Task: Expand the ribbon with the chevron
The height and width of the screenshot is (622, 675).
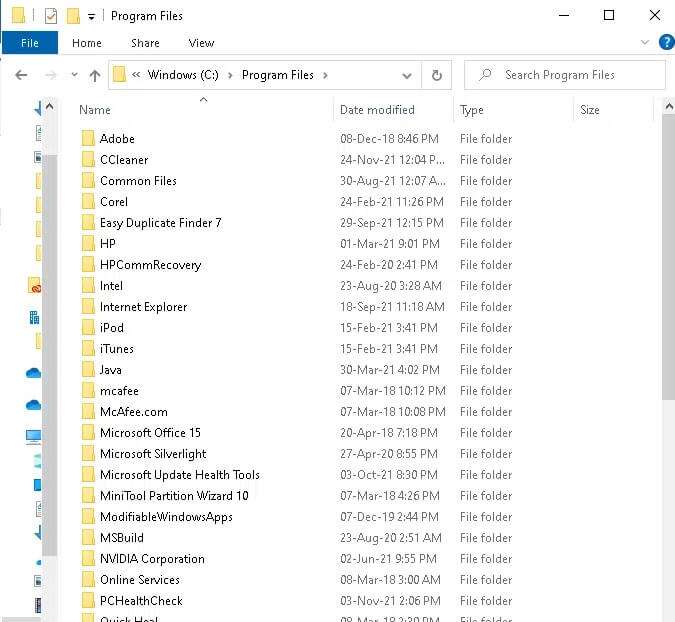Action: click(x=644, y=42)
